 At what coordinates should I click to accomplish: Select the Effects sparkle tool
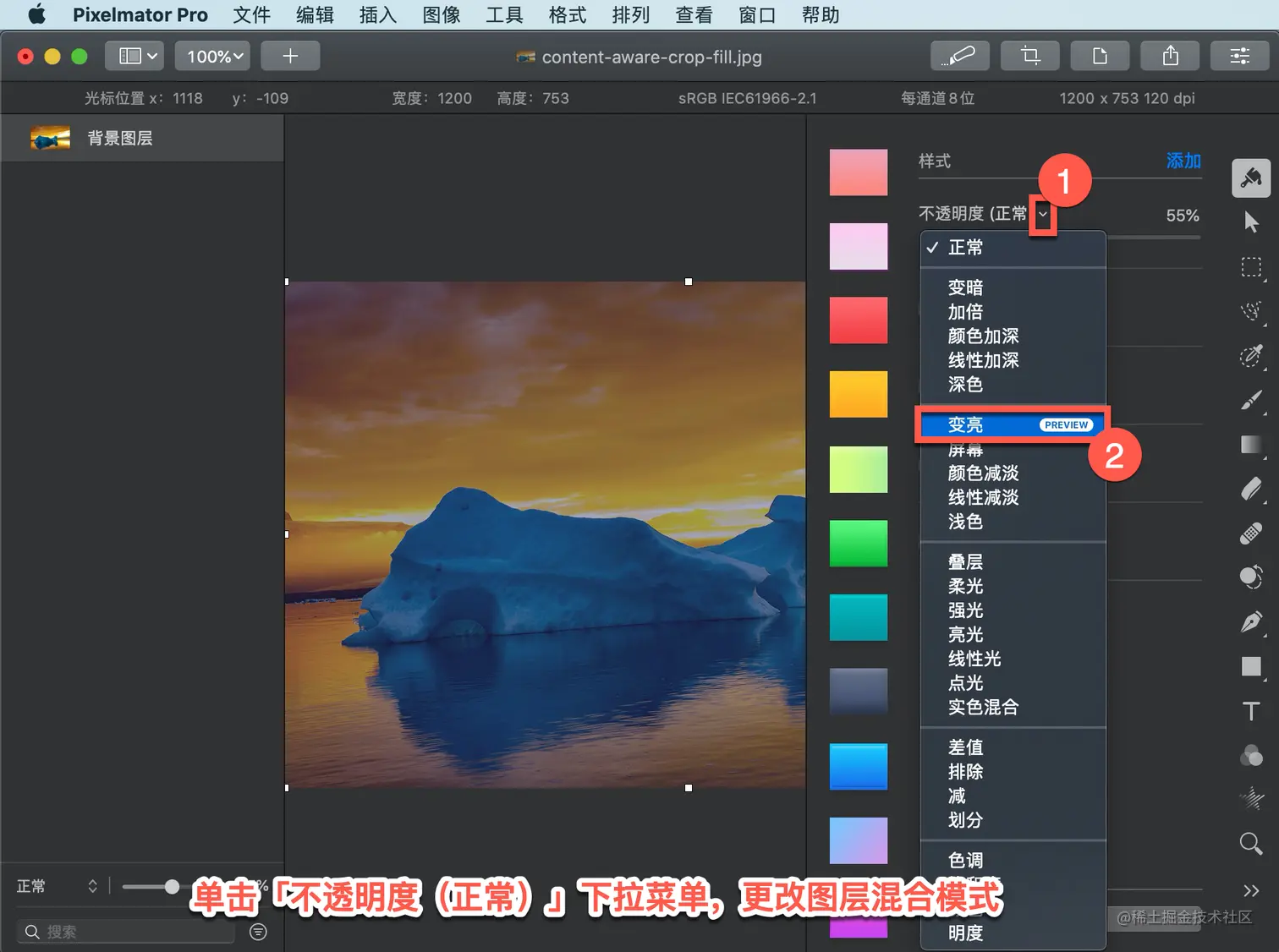click(1251, 798)
